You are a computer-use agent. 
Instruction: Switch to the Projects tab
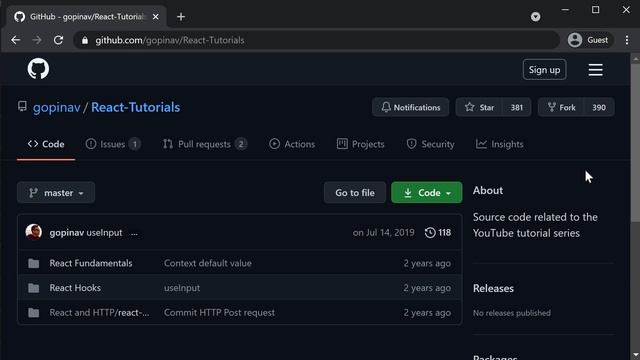pos(360,144)
